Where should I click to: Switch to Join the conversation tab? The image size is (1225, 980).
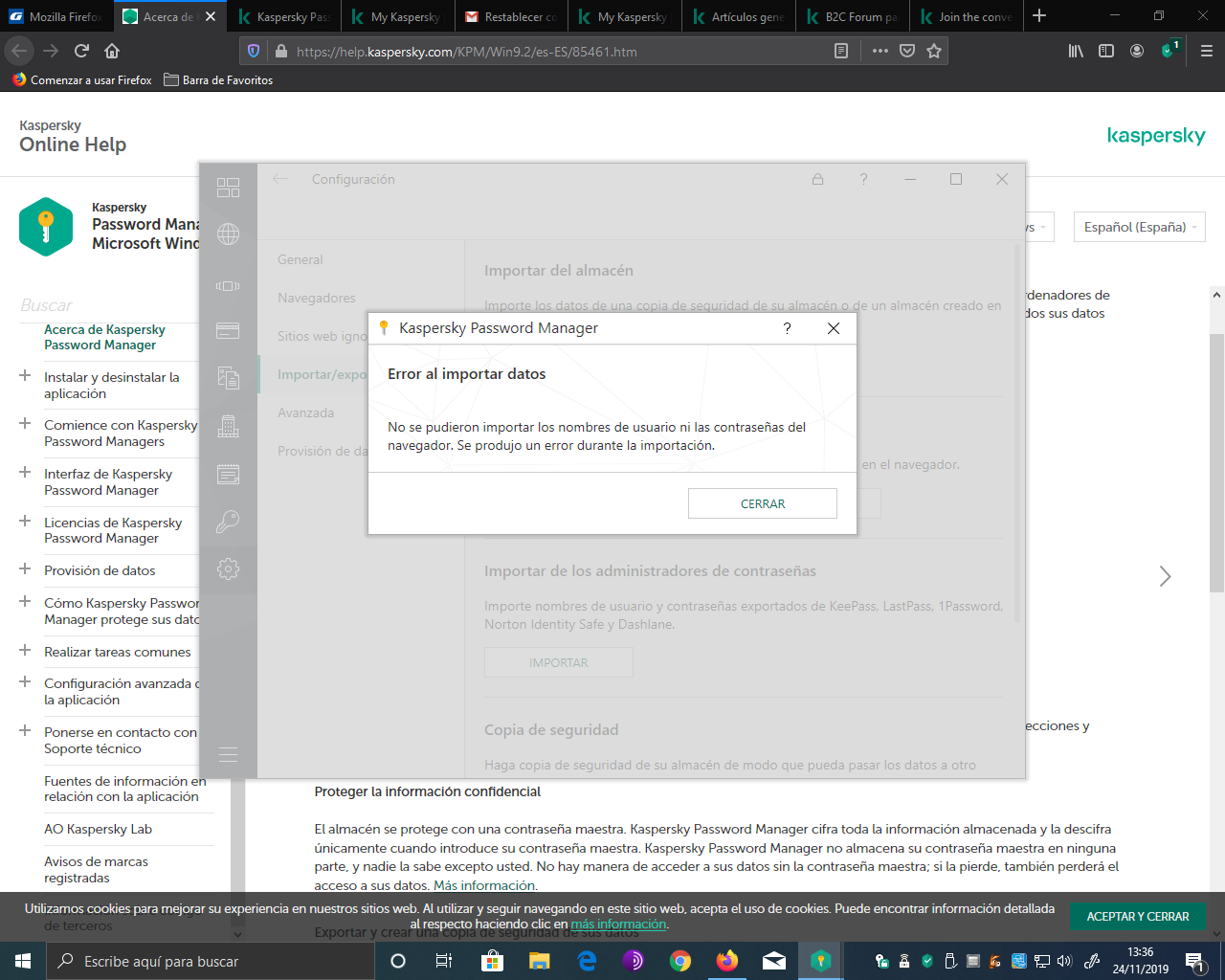pos(965,16)
